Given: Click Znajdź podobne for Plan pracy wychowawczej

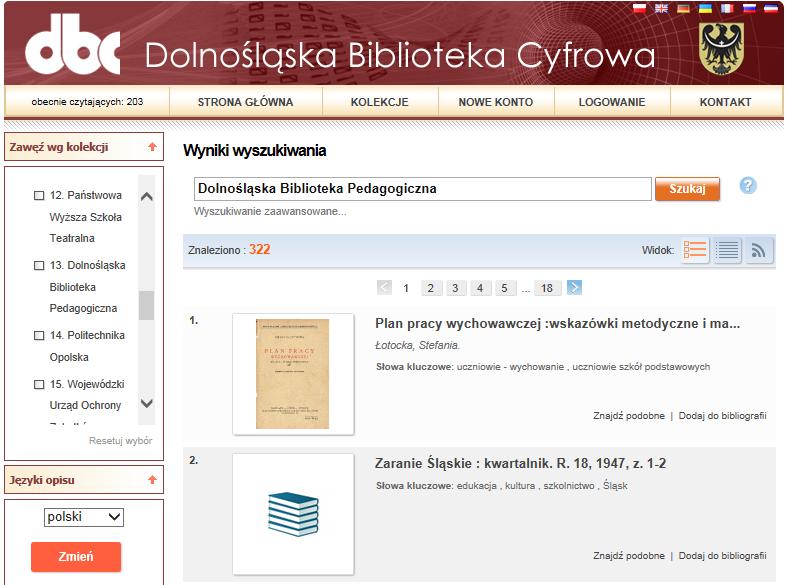Looking at the screenshot, I should (x=629, y=415).
